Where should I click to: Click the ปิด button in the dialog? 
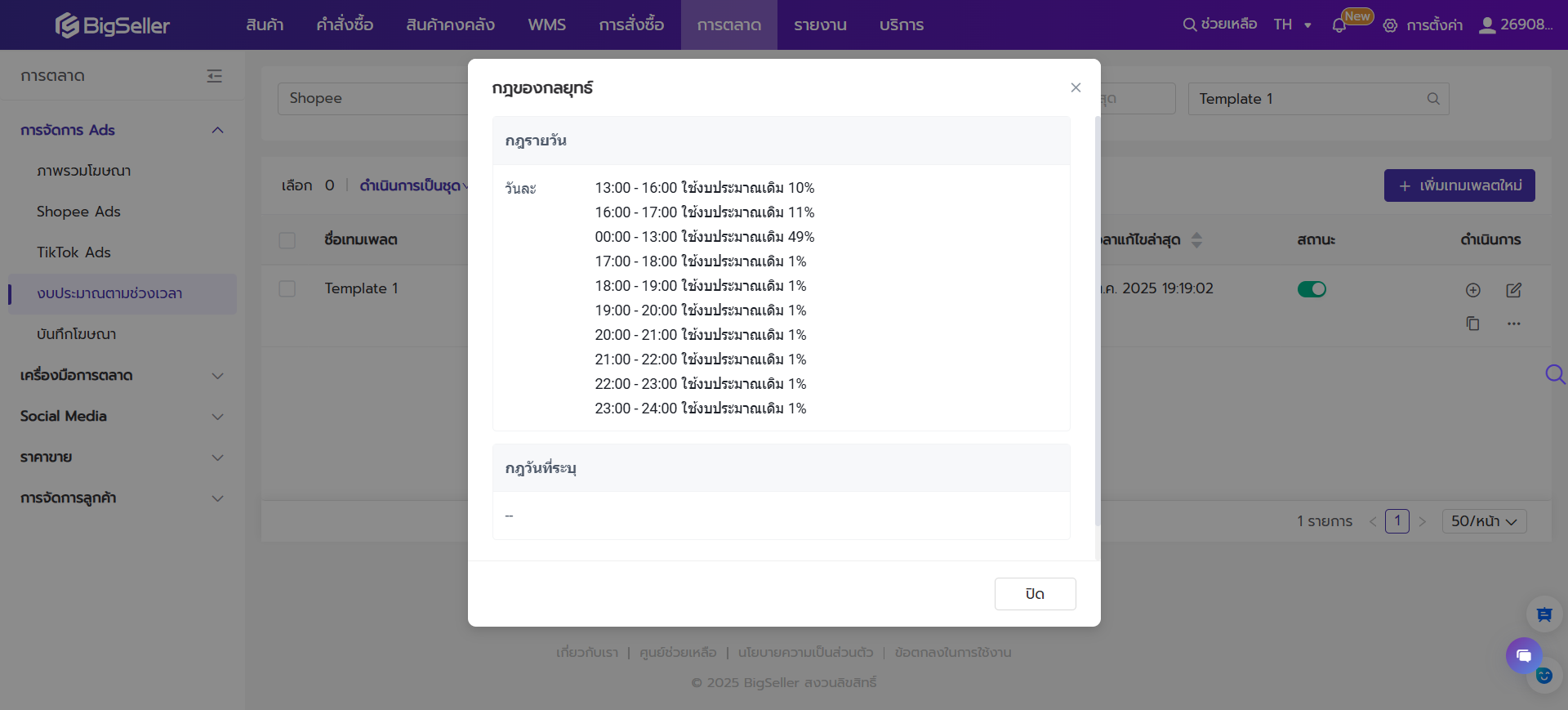(1035, 594)
